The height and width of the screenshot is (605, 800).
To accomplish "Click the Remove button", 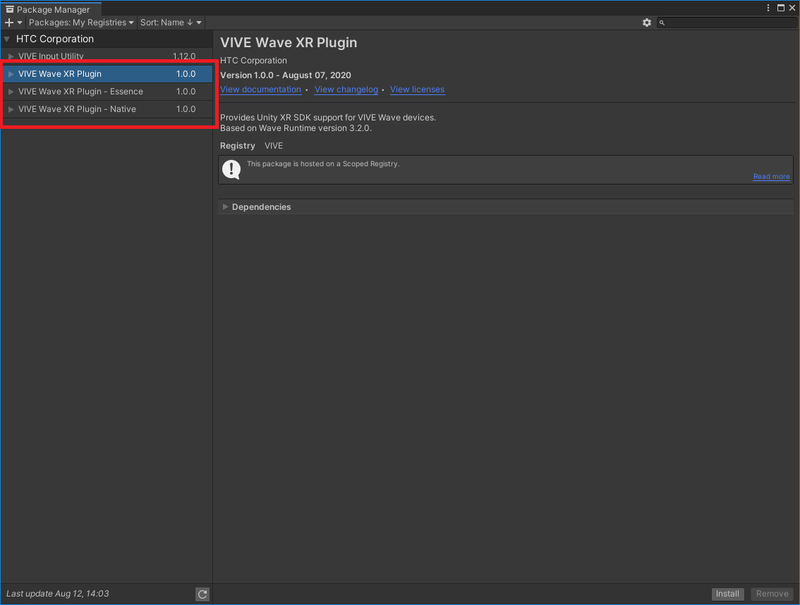I will [771, 594].
